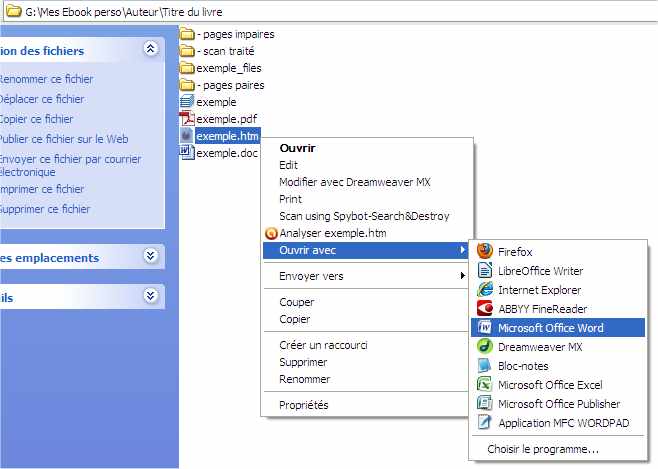Click the icon of exemple.htm file

(x=187, y=135)
